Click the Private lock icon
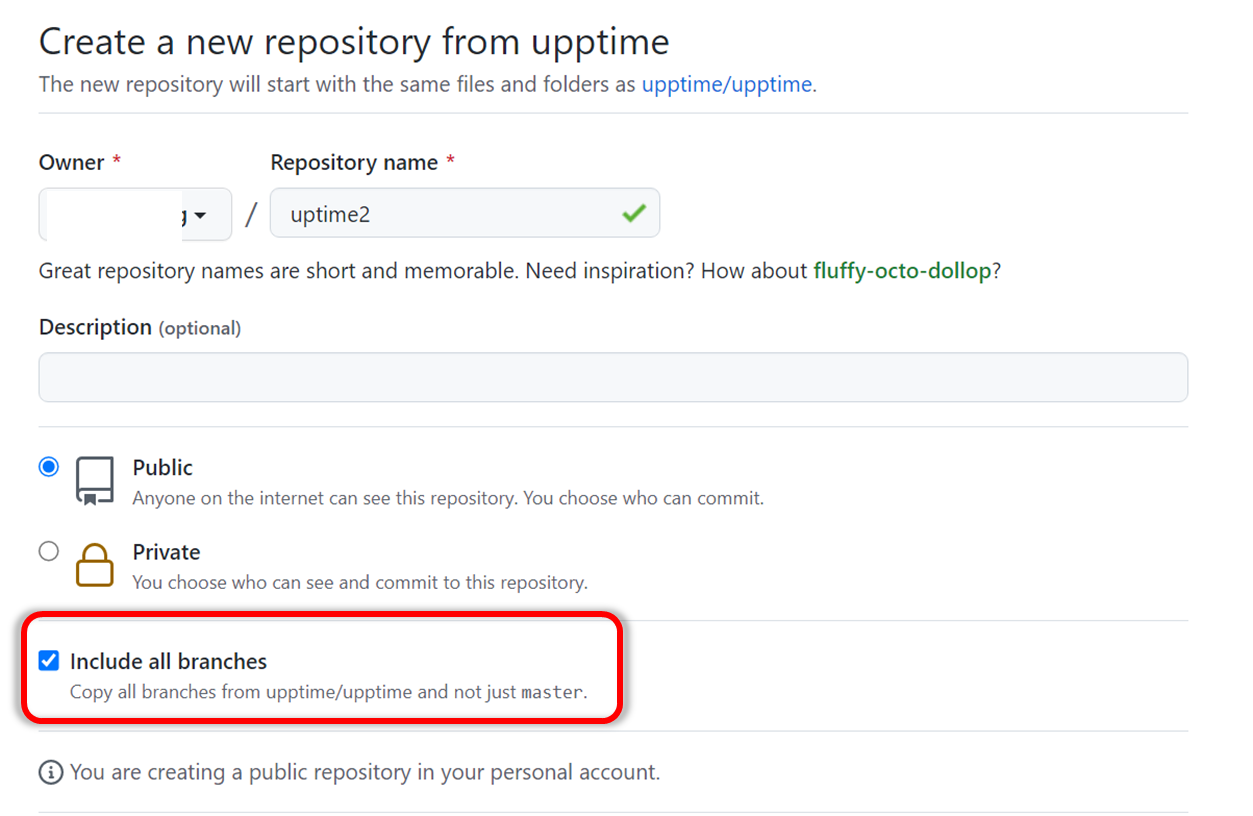The height and width of the screenshot is (816, 1253). (95, 565)
